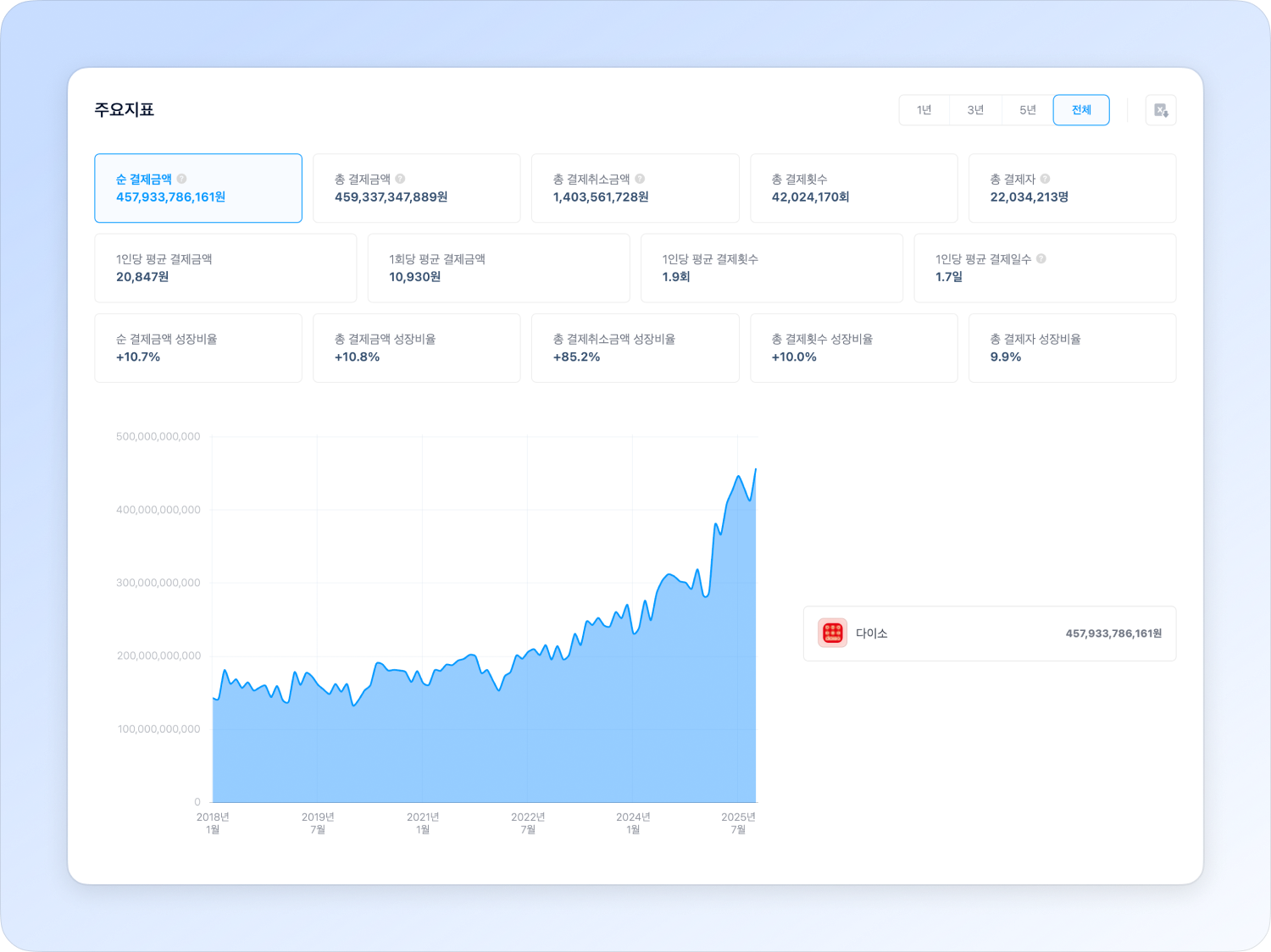The image size is (1271, 952).
Task: Open the 총 결제취소금액 metric card
Action: [x=635, y=188]
